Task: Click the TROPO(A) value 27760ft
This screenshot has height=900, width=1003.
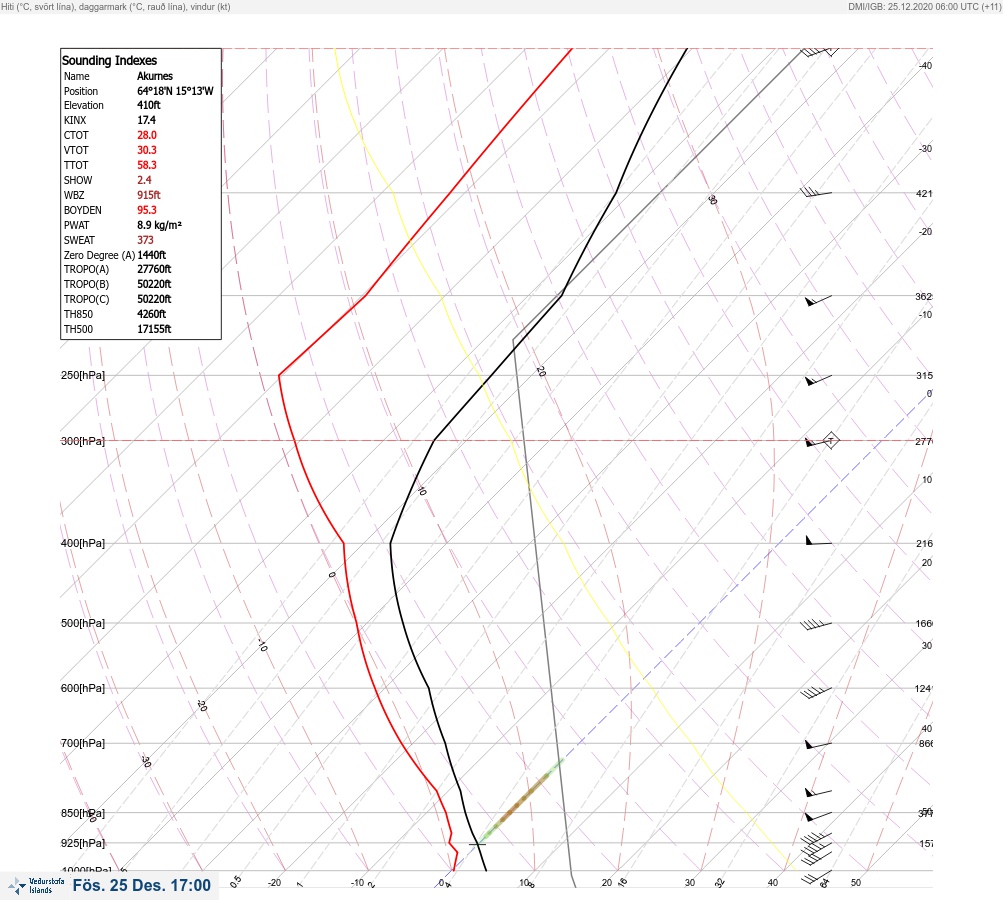Action: (154, 269)
